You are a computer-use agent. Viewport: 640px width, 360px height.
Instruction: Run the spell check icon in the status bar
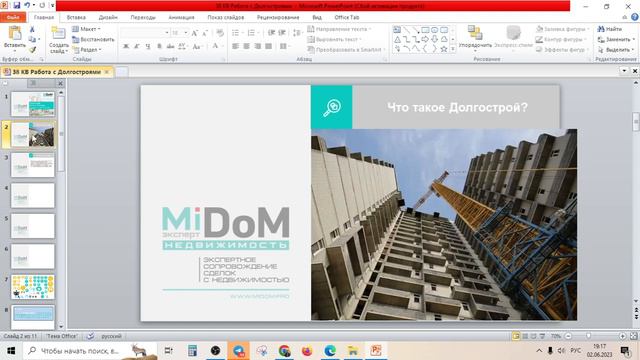pos(90,336)
